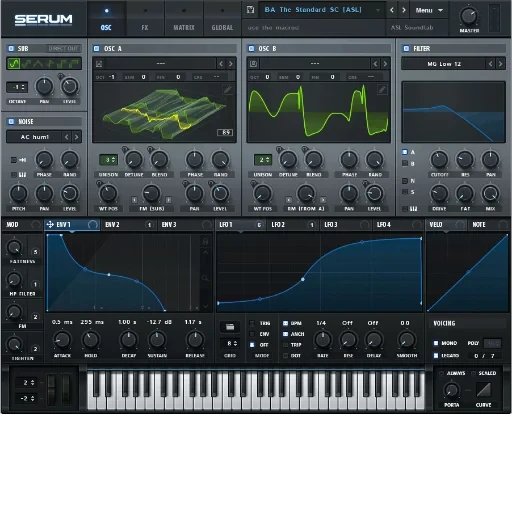Turn the Master volume knob
512x512 pixels.
tap(469, 16)
